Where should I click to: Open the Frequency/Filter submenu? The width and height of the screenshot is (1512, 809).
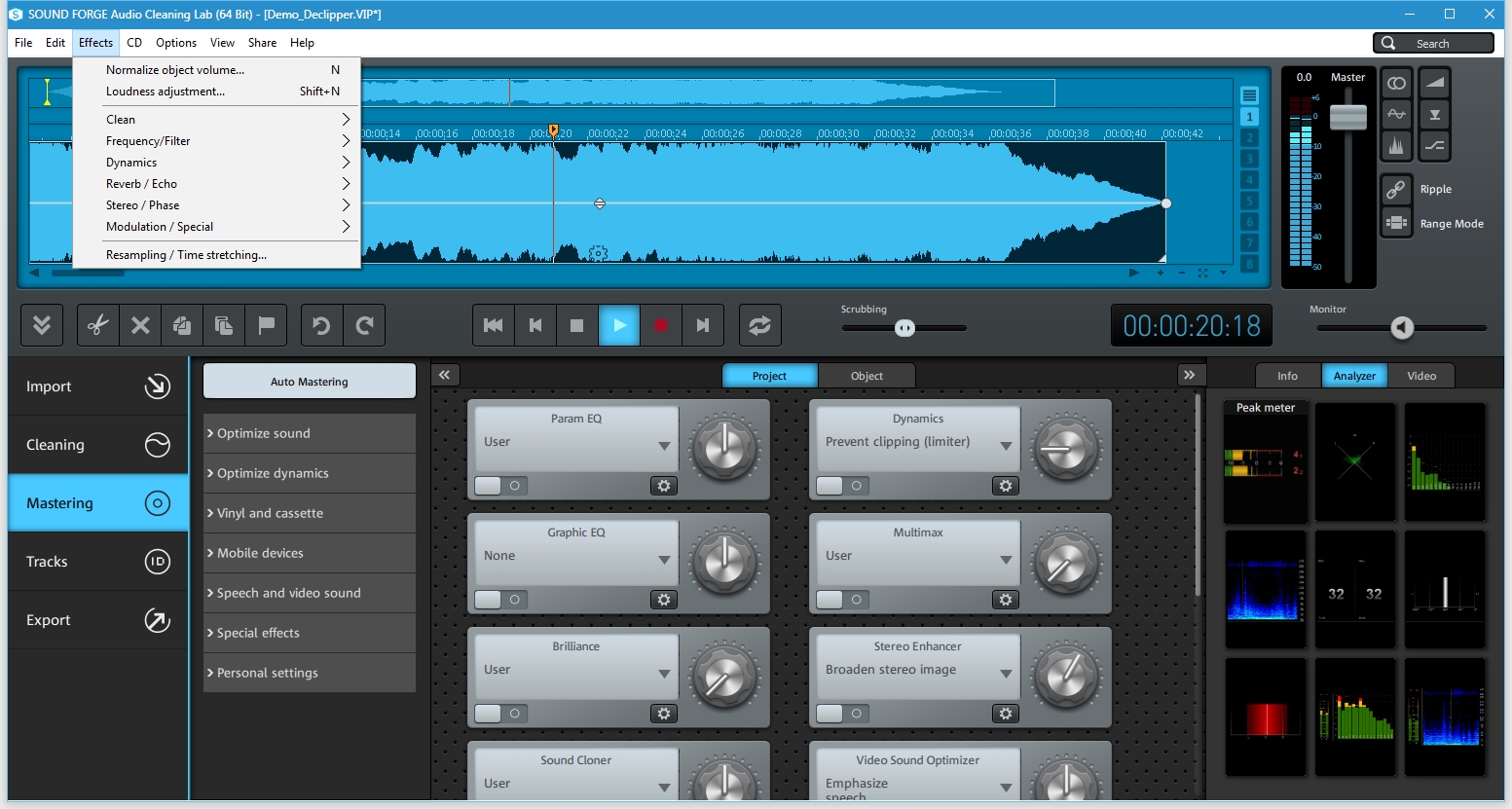[216, 141]
